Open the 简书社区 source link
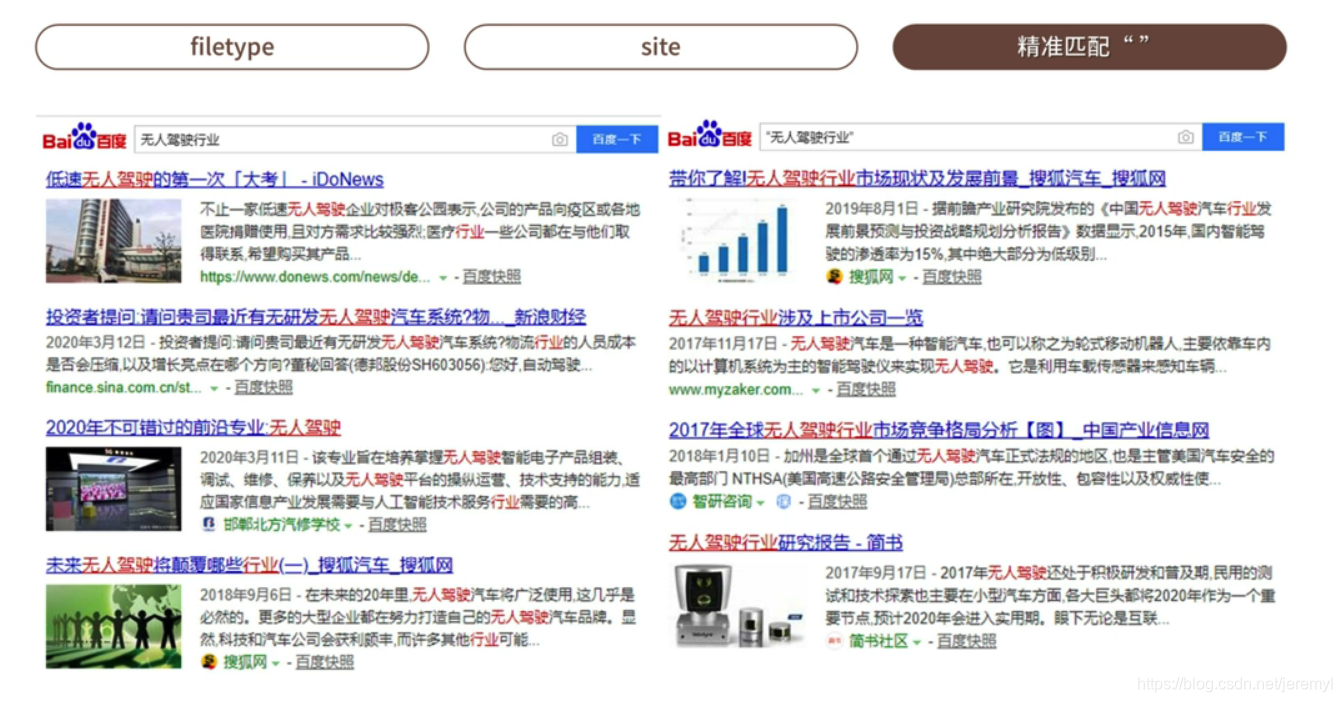Viewport: 1342px width, 702px height. (879, 641)
